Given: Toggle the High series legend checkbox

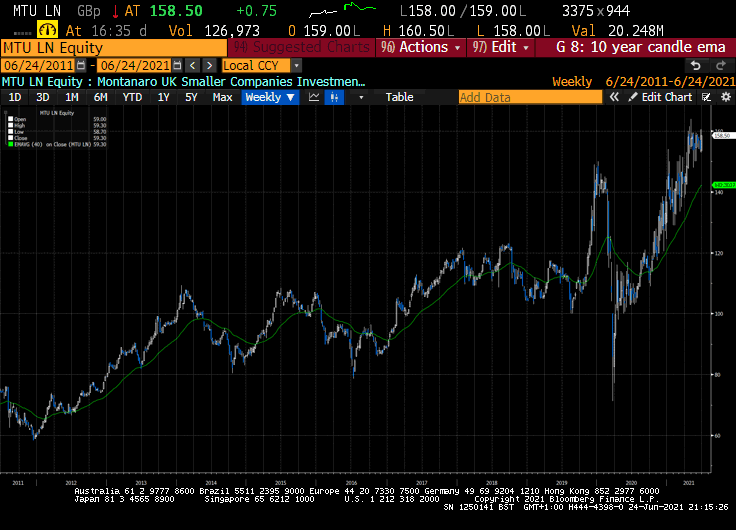Looking at the screenshot, I should coord(11,125).
